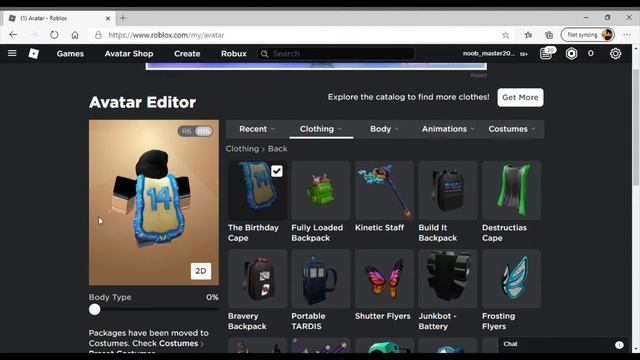This screenshot has width=640, height=360.
Task: Expand the Animations dropdown
Action: pos(448,129)
